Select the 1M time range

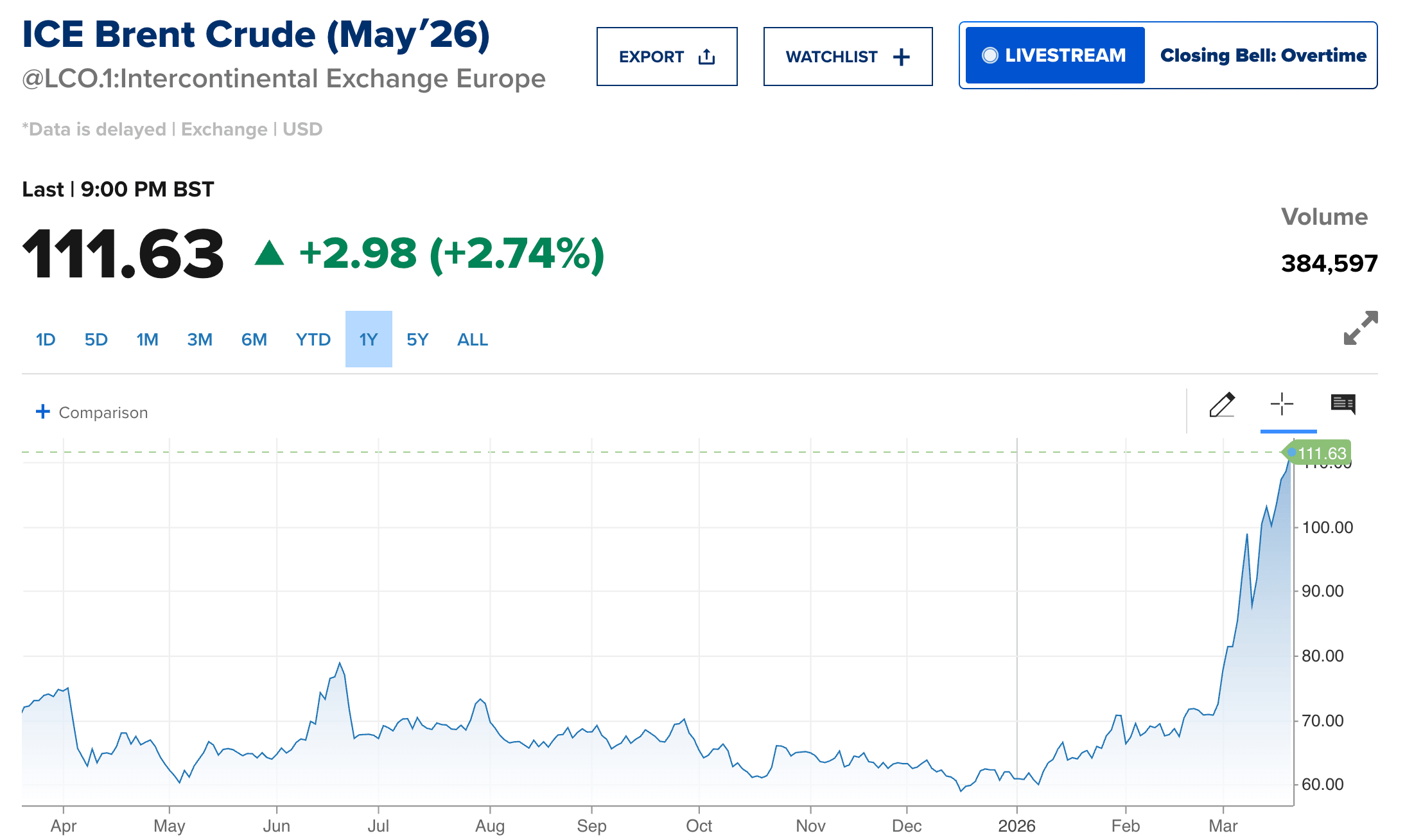[147, 340]
